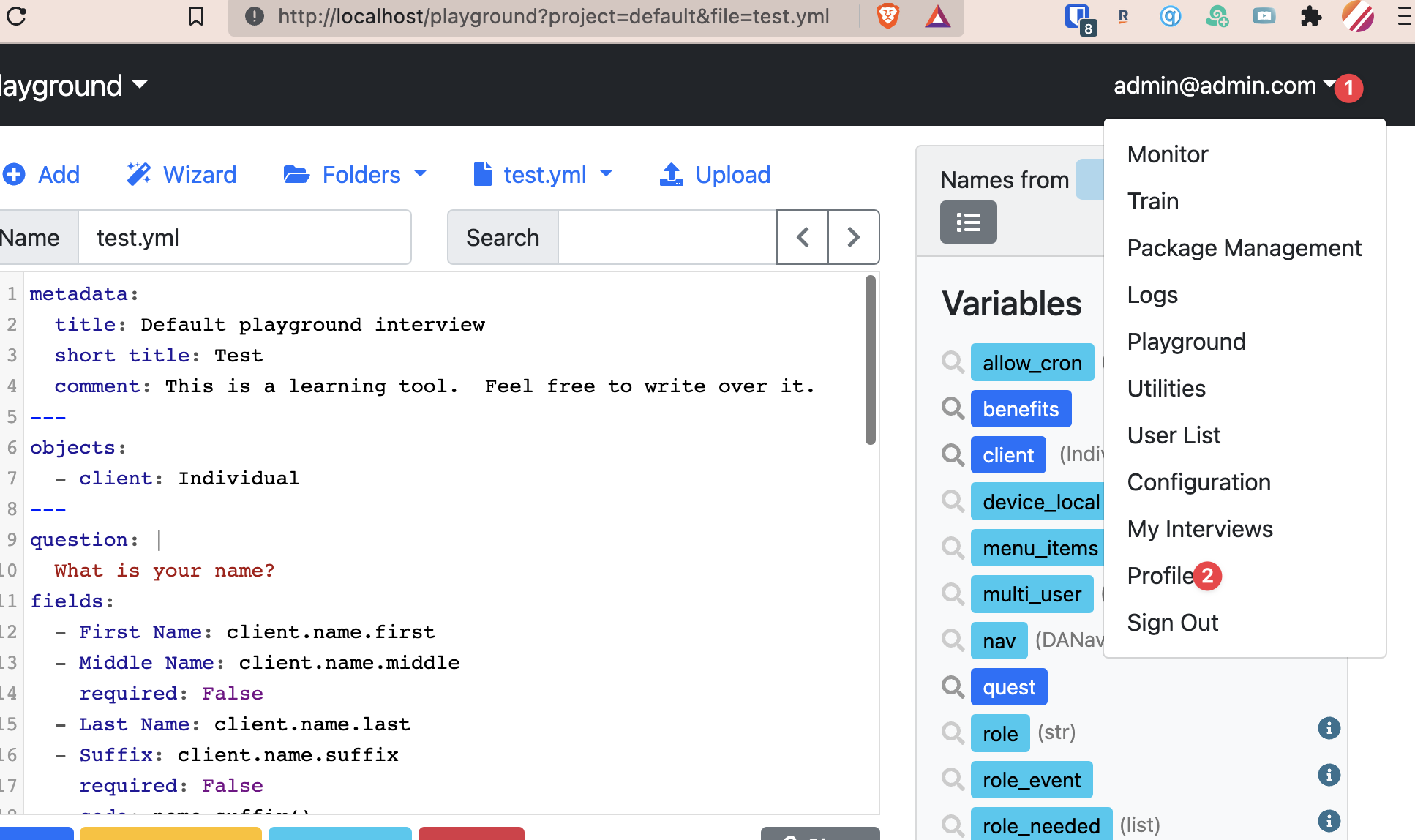This screenshot has height=840, width=1415.
Task: Click Sign Out button
Action: [1172, 623]
